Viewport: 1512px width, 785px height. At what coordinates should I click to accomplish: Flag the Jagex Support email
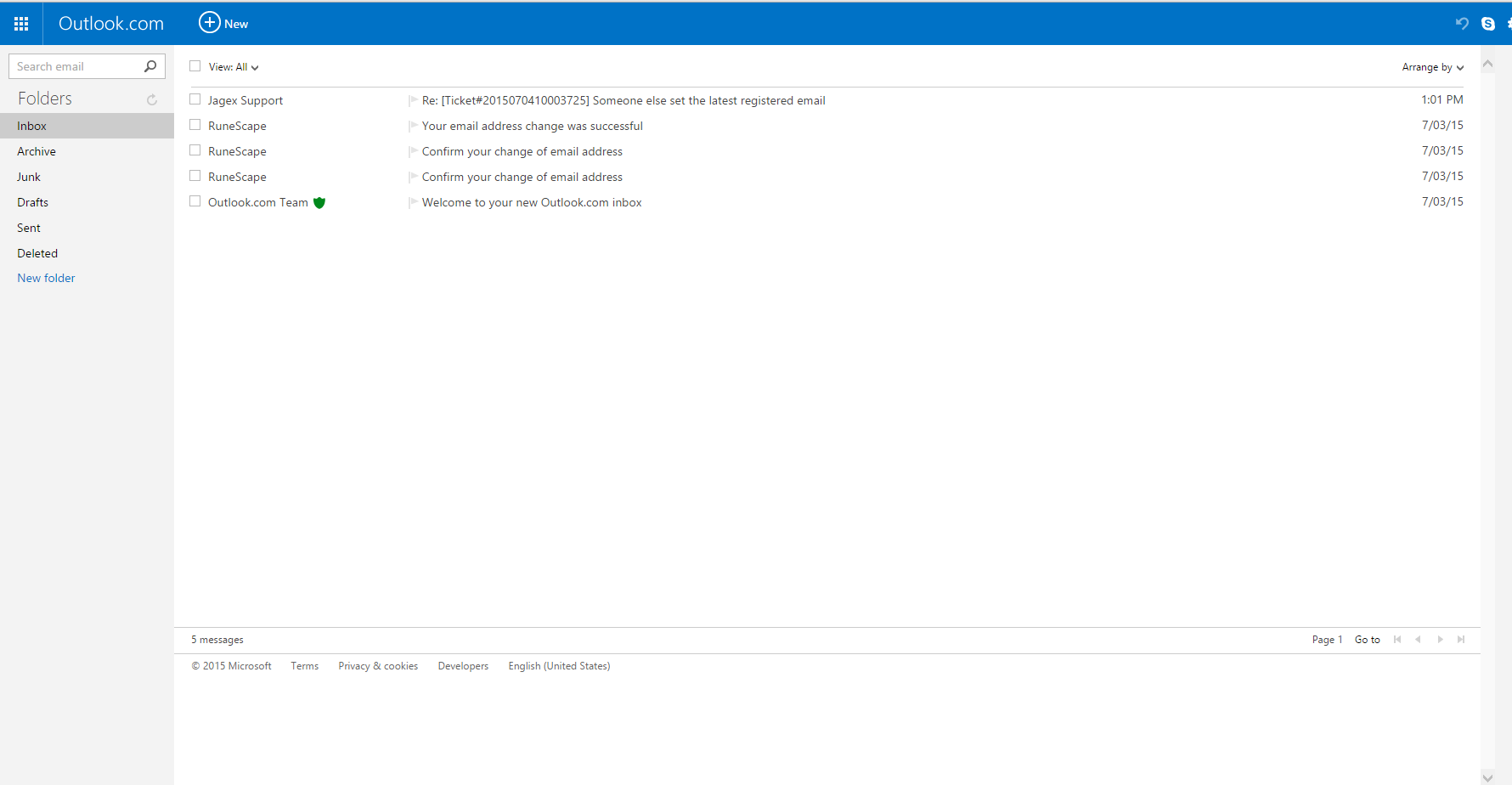[x=413, y=100]
